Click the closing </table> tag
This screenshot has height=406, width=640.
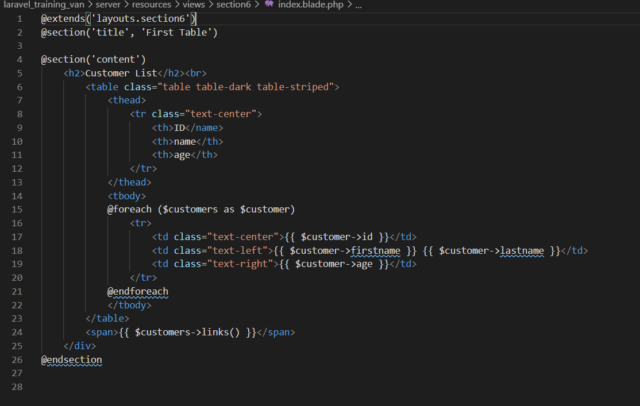coord(107,318)
